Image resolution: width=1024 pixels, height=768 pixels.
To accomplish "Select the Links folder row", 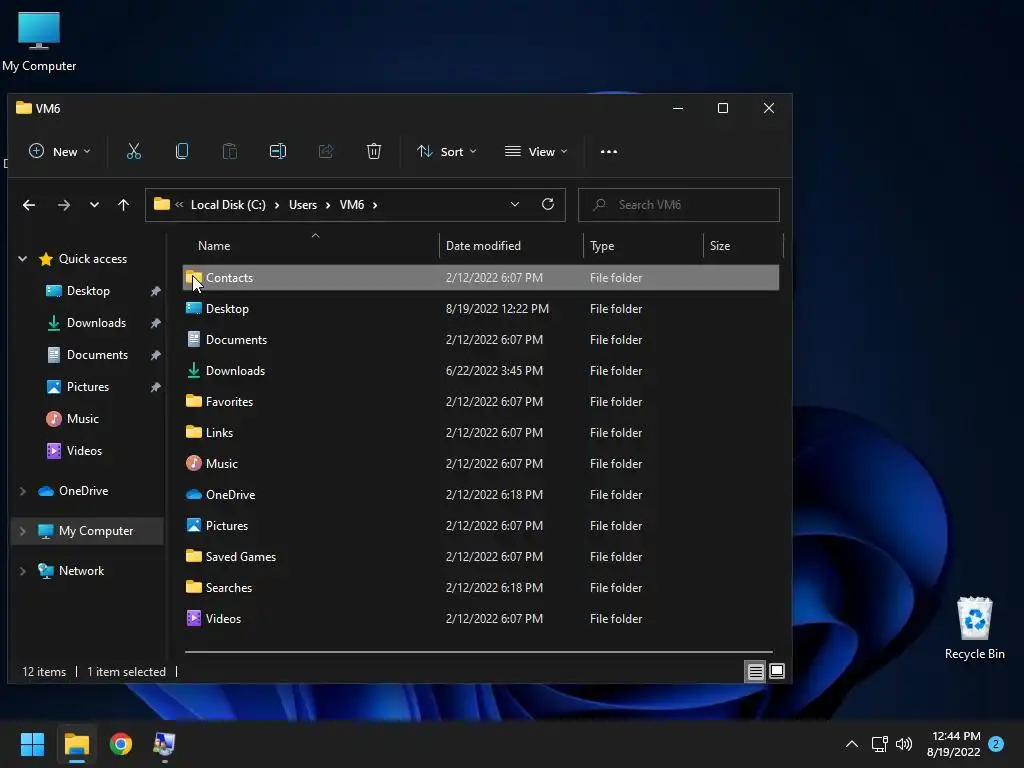I will [x=481, y=432].
